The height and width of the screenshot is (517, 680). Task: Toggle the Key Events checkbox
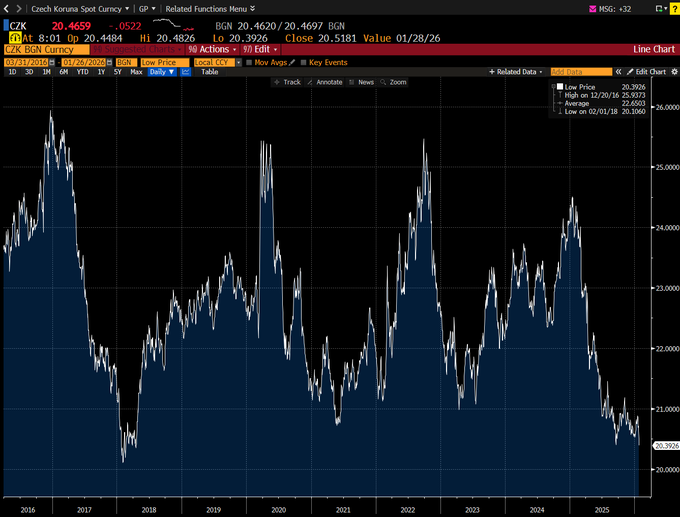tap(302, 61)
